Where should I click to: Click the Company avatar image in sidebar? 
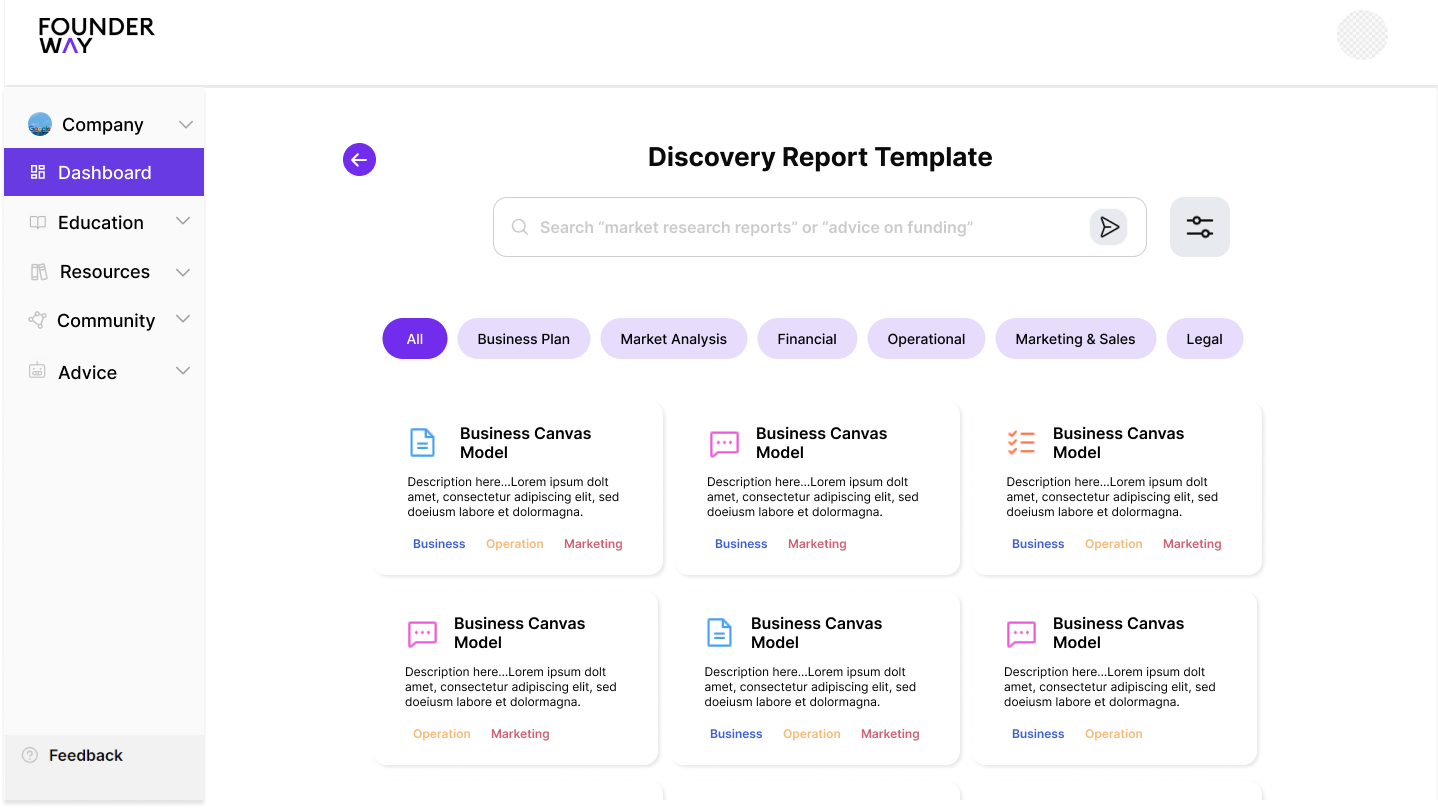click(40, 124)
